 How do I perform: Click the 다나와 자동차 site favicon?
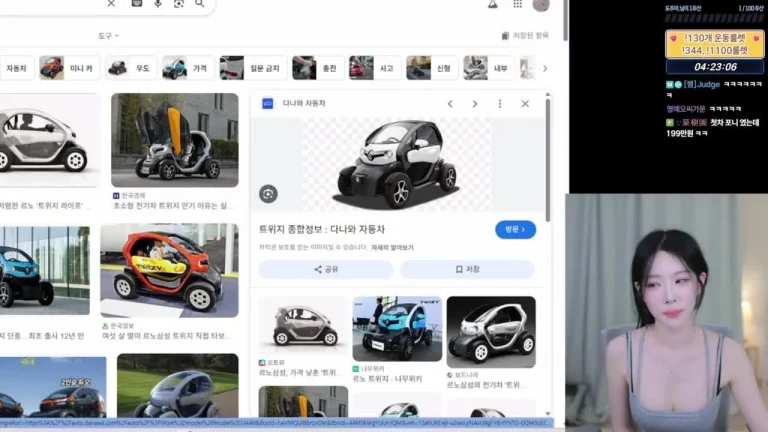coord(267,103)
